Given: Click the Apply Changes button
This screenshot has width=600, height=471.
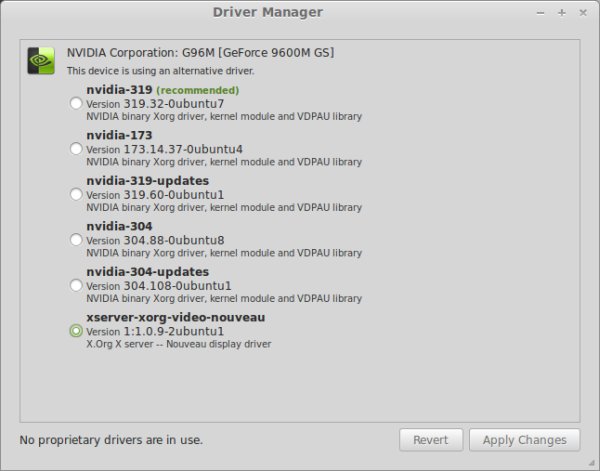Looking at the screenshot, I should (x=524, y=440).
